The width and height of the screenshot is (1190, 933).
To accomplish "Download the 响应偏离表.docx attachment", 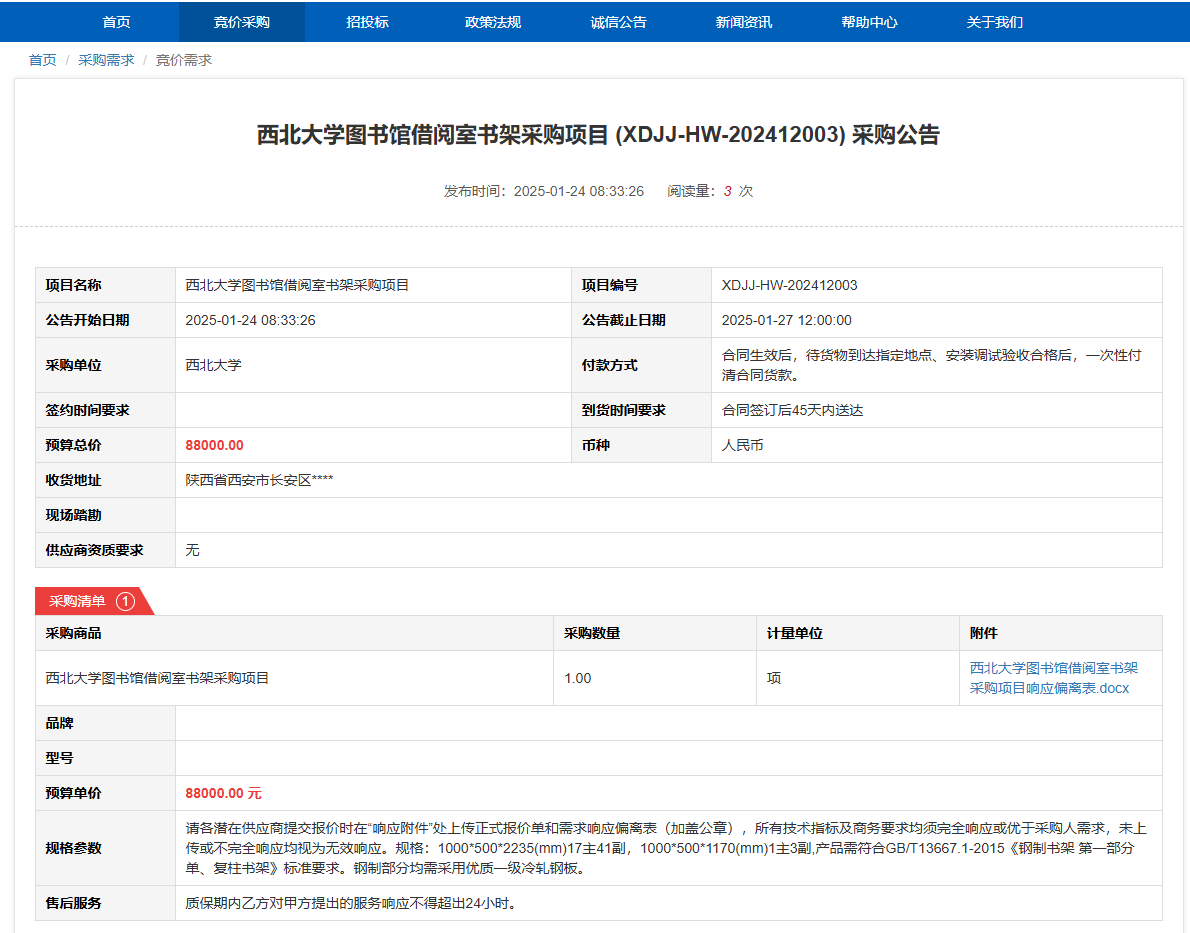I will pyautogui.click(x=1053, y=678).
